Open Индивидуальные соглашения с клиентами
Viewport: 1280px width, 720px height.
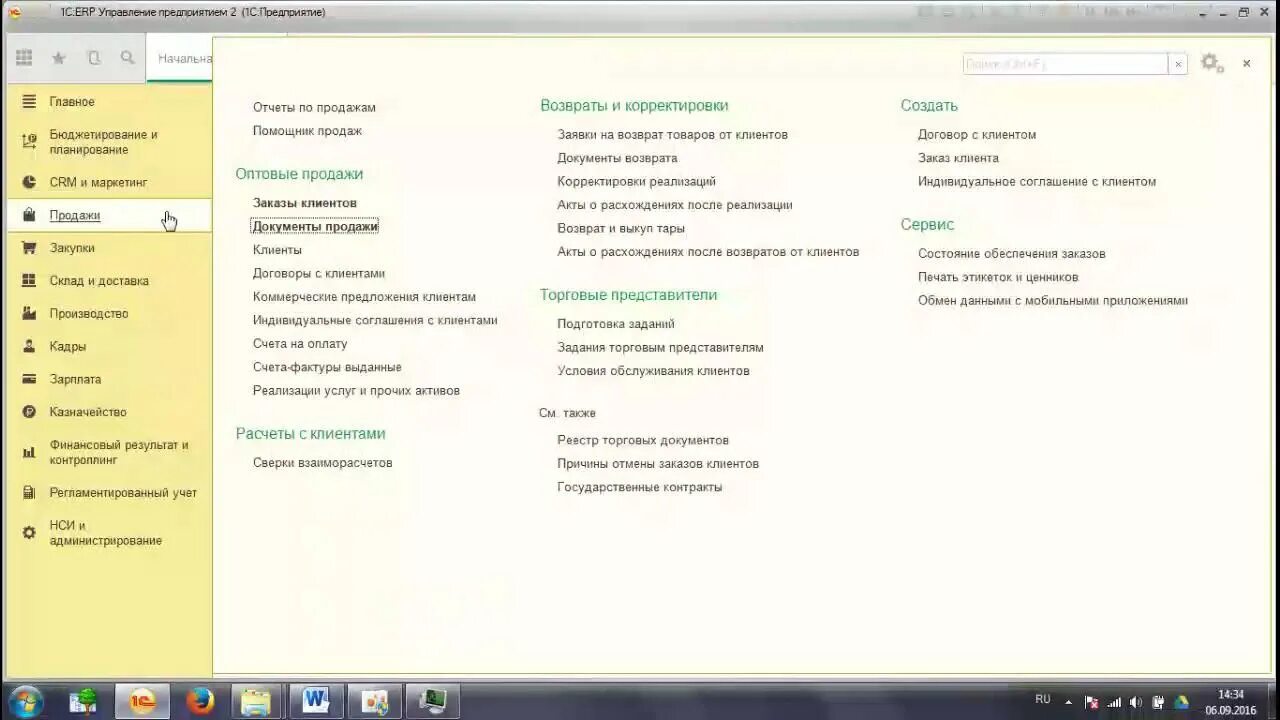[375, 320]
